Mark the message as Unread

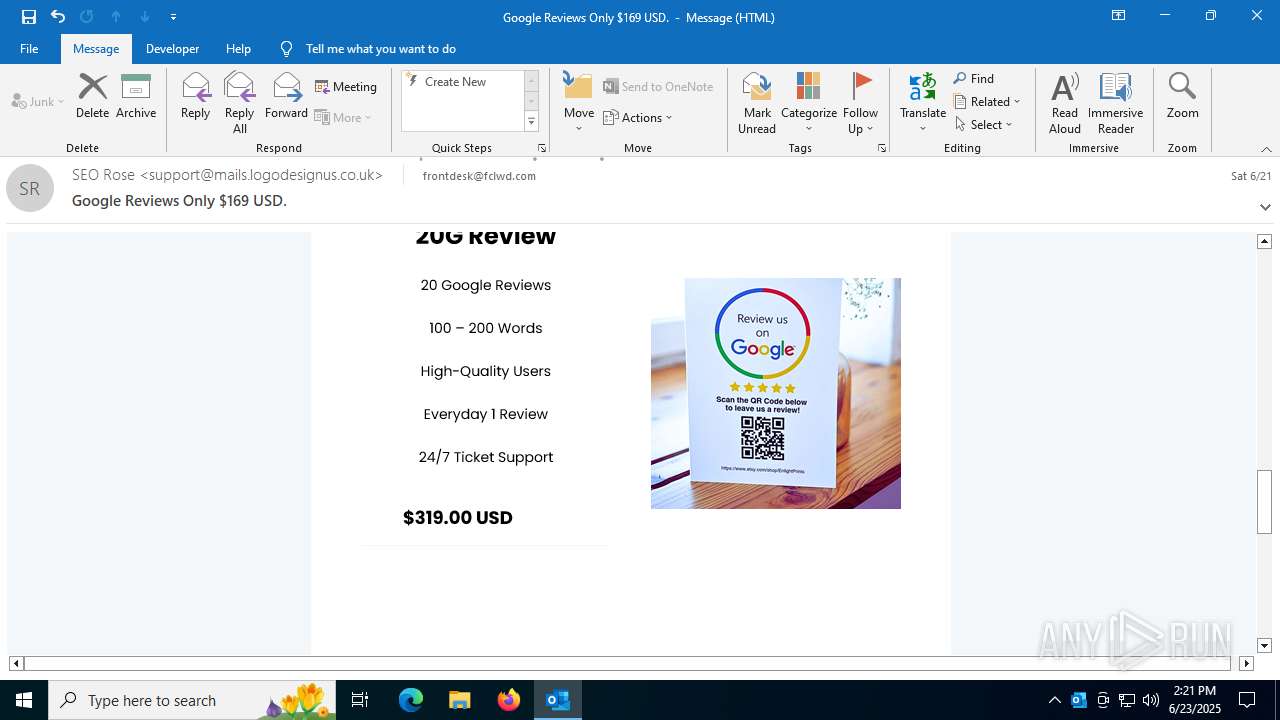coord(757,103)
